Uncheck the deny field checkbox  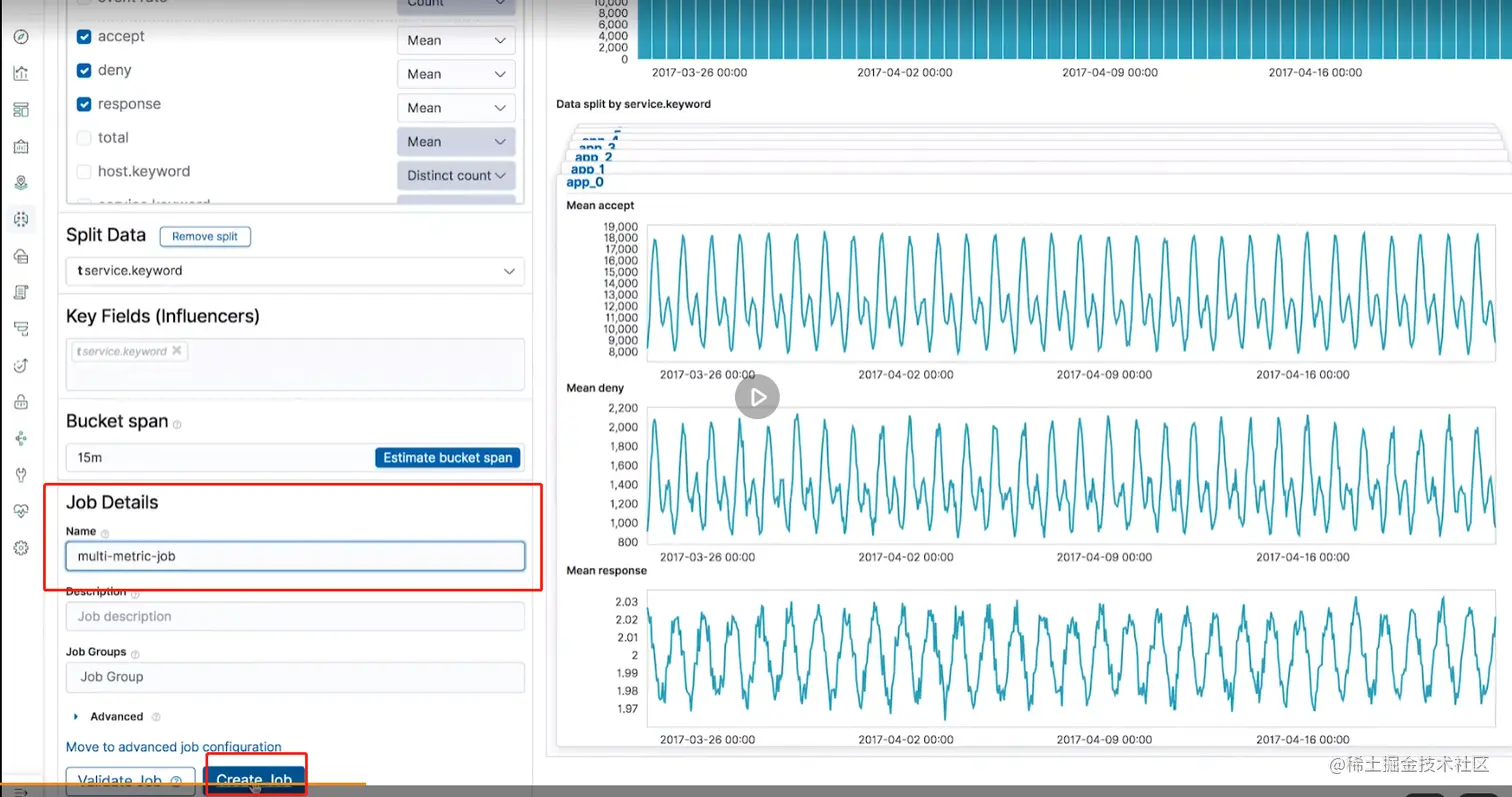click(84, 71)
